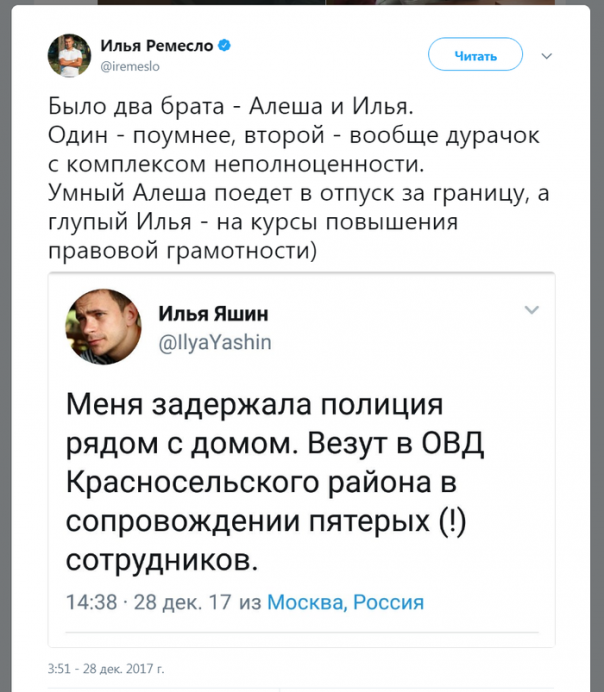Expand the chevron menu beside Читать
The width and height of the screenshot is (604, 692).
pyautogui.click(x=546, y=56)
